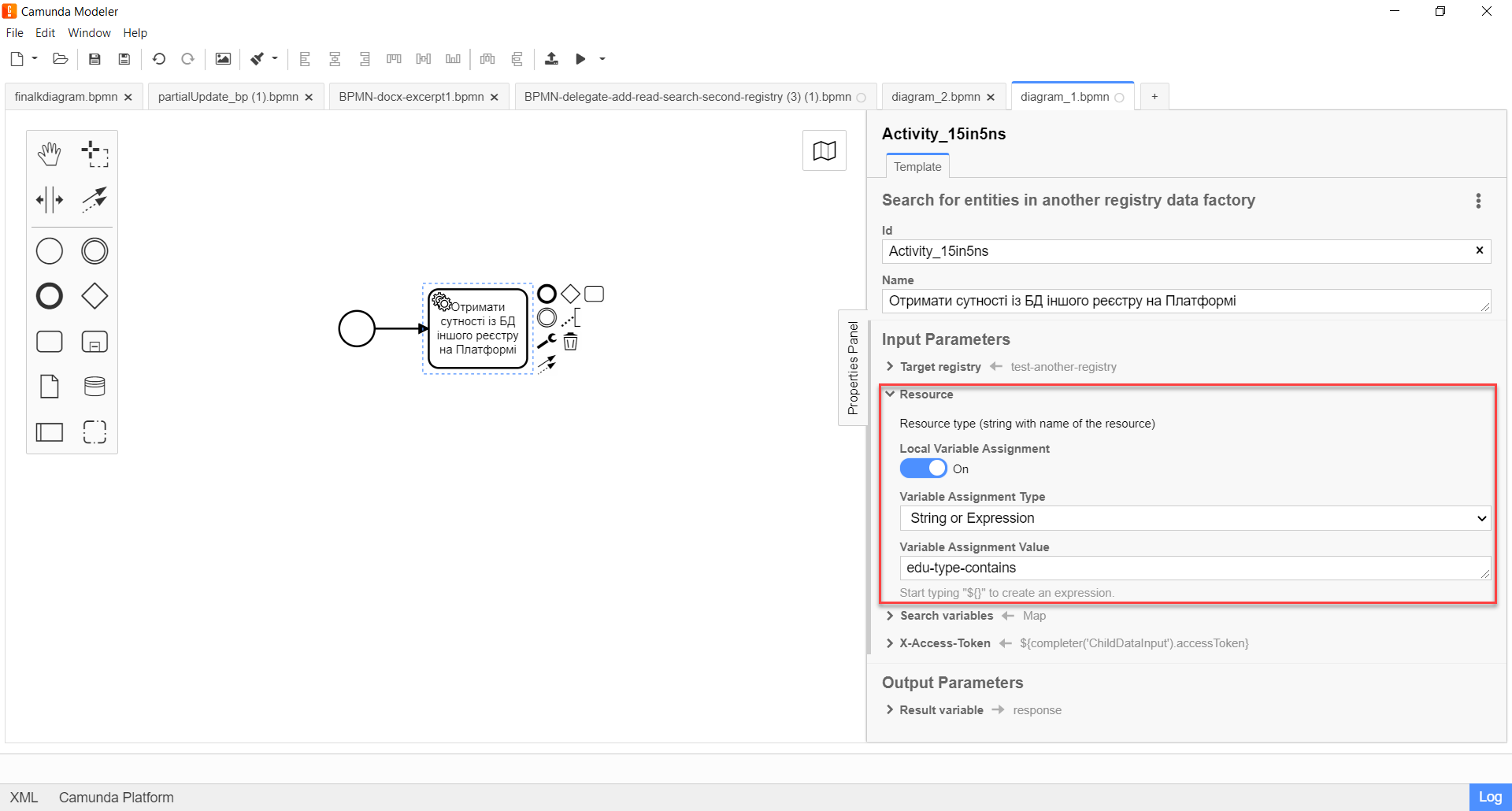This screenshot has height=811, width=1512.
Task: Append End Event from context pad
Action: coord(547,294)
